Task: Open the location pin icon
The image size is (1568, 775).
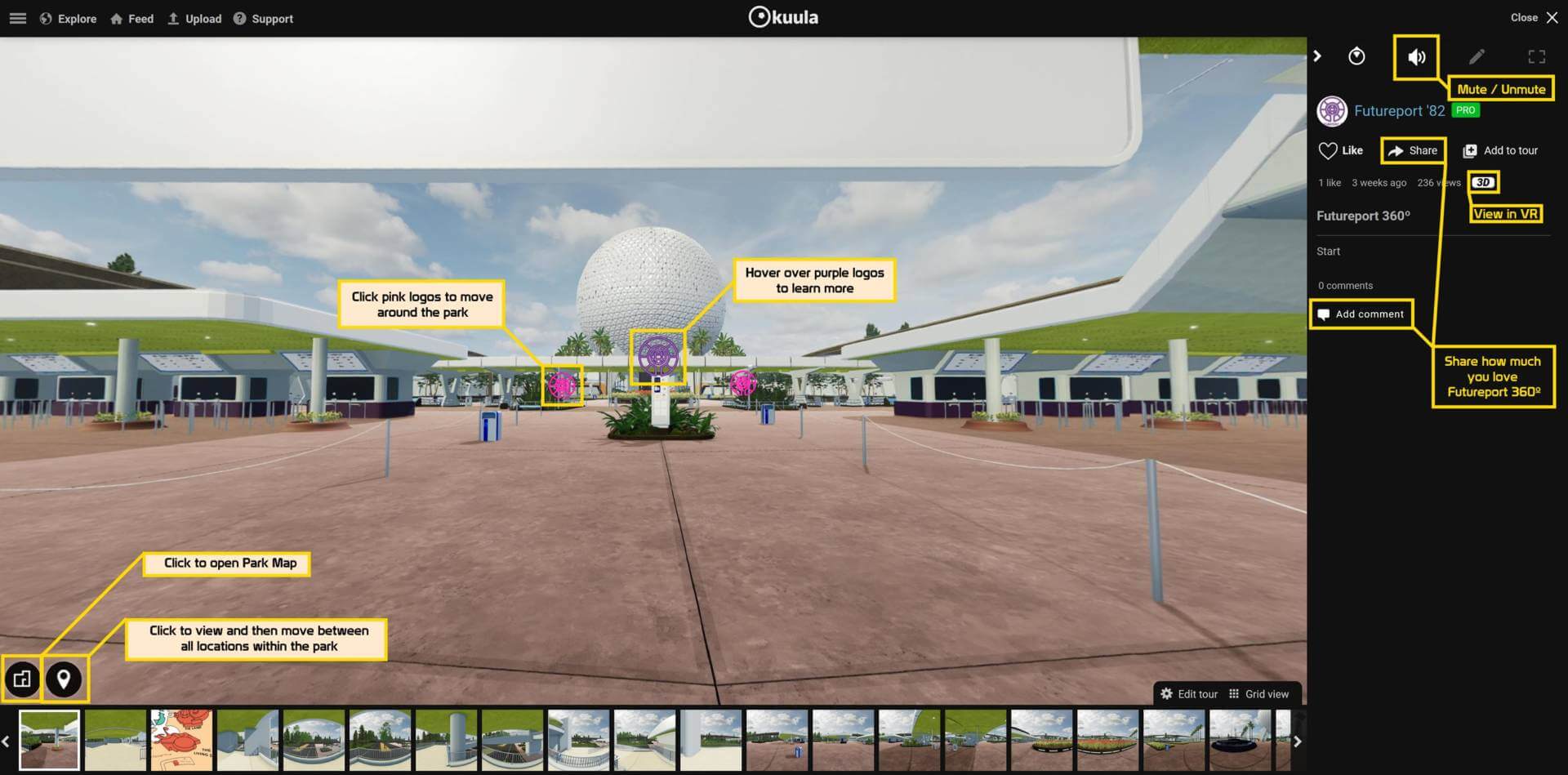Action: click(x=63, y=679)
